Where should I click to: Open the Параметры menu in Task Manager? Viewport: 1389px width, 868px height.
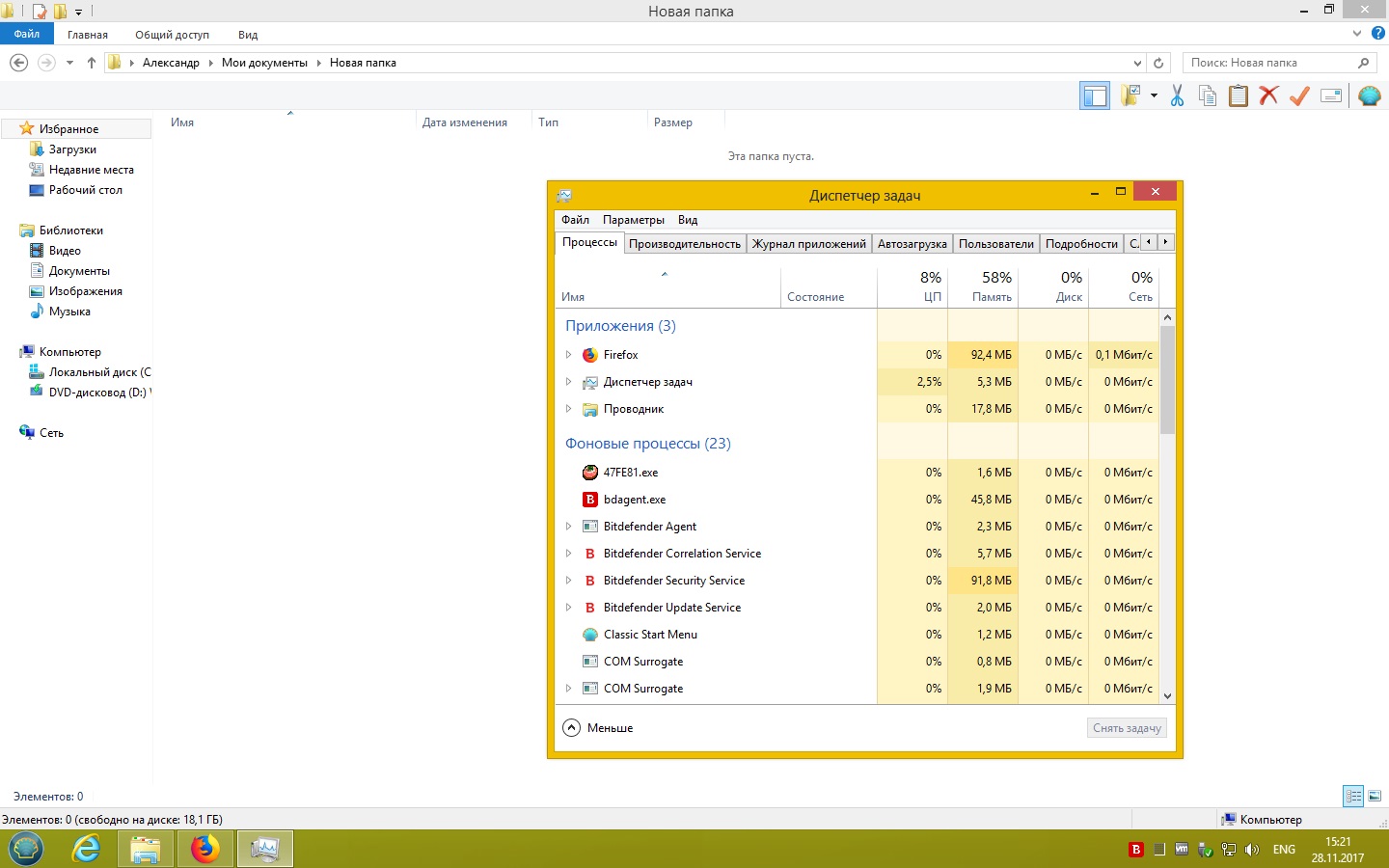pos(633,220)
